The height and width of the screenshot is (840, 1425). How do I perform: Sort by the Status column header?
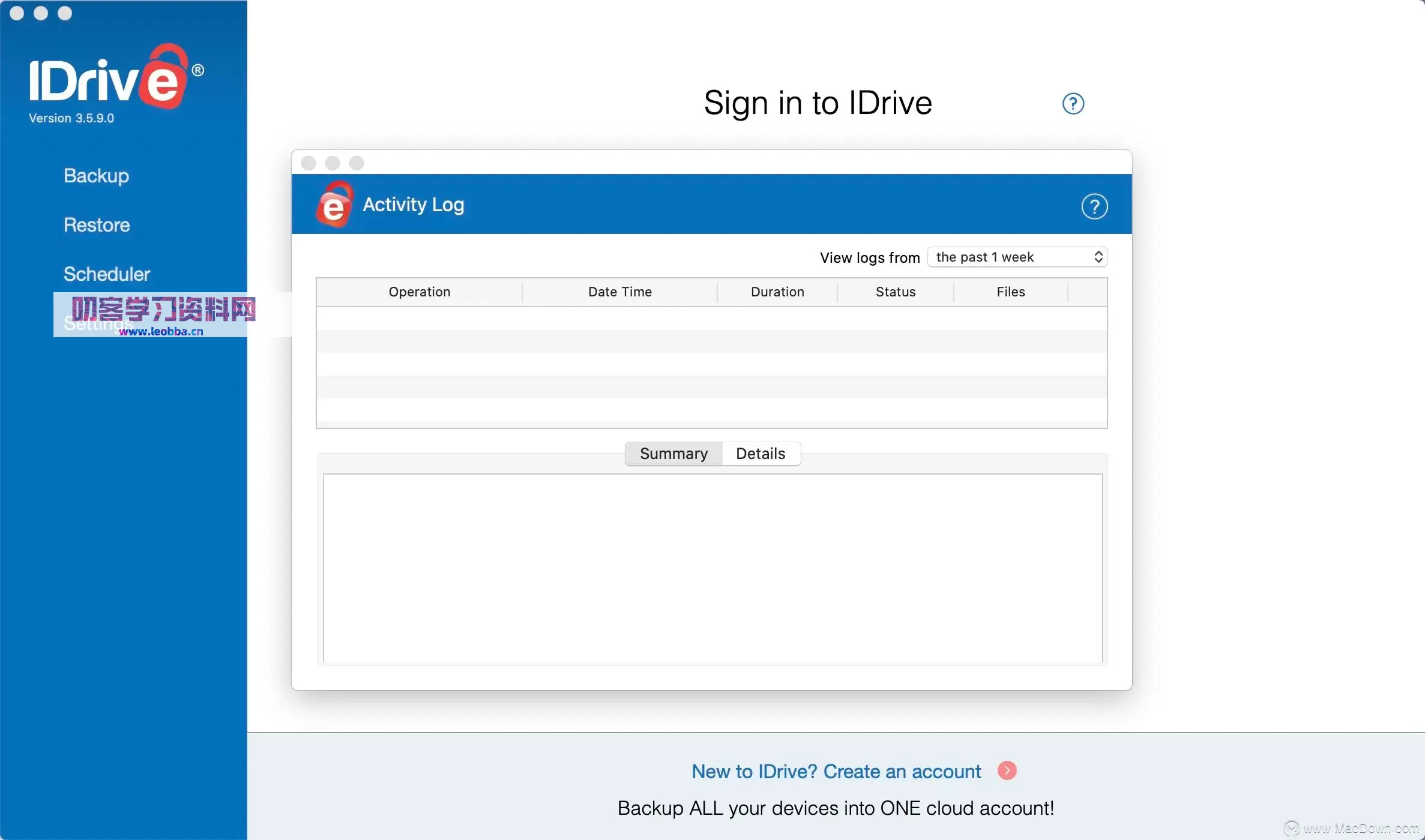896,292
